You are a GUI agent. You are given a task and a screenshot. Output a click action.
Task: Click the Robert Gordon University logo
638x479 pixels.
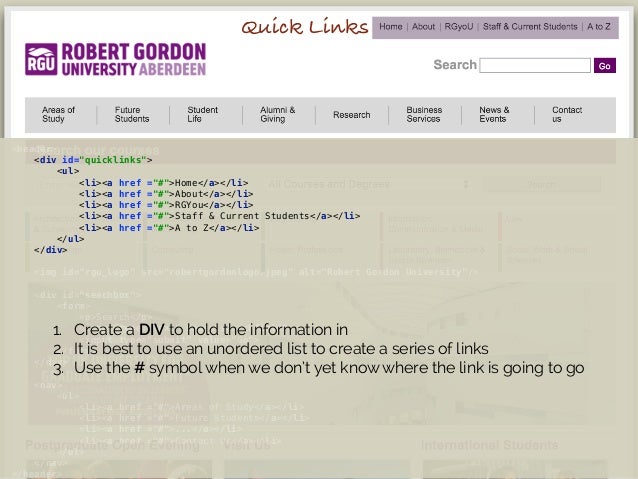tap(116, 59)
